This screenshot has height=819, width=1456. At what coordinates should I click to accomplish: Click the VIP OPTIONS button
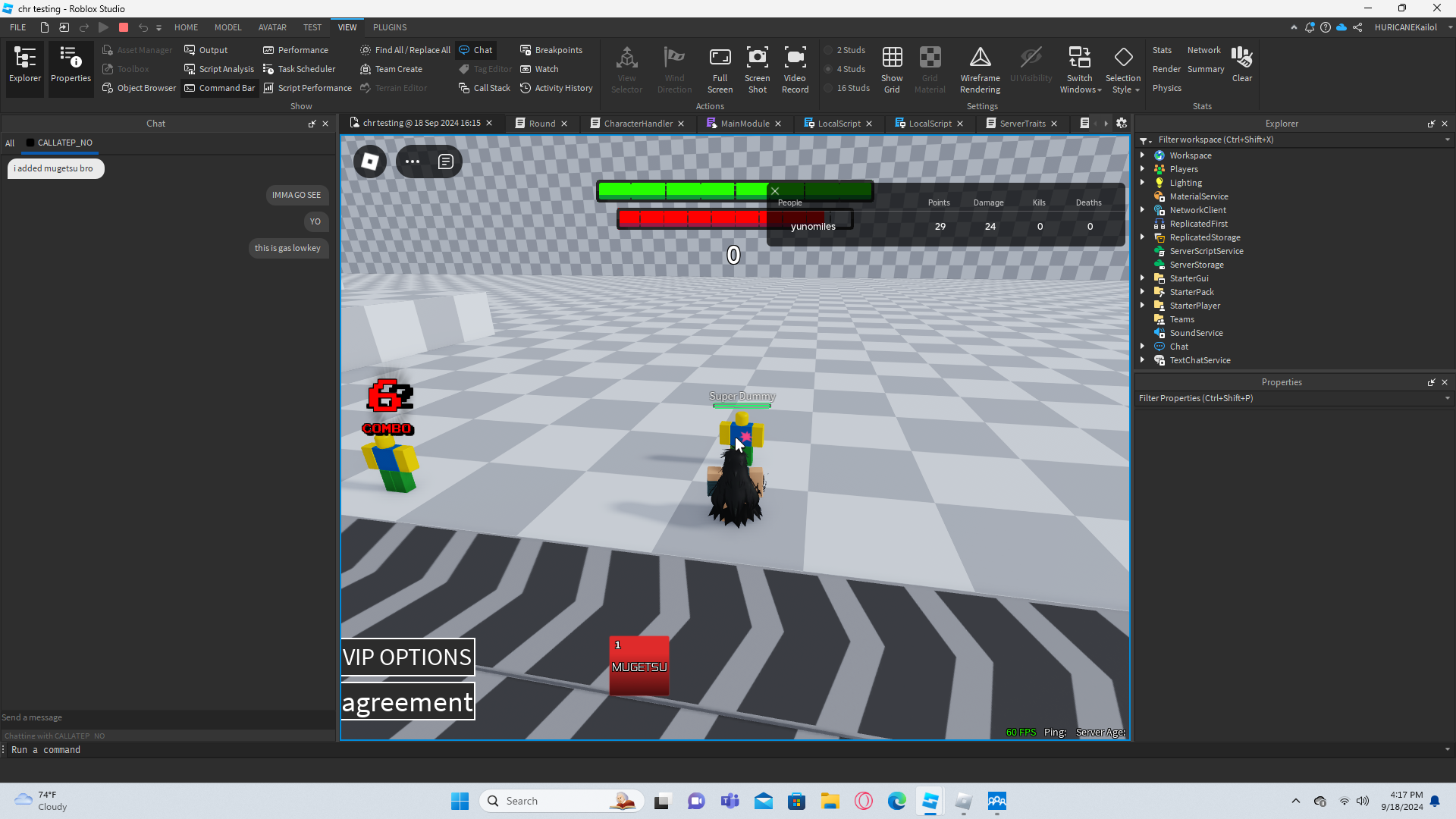pyautogui.click(x=408, y=657)
